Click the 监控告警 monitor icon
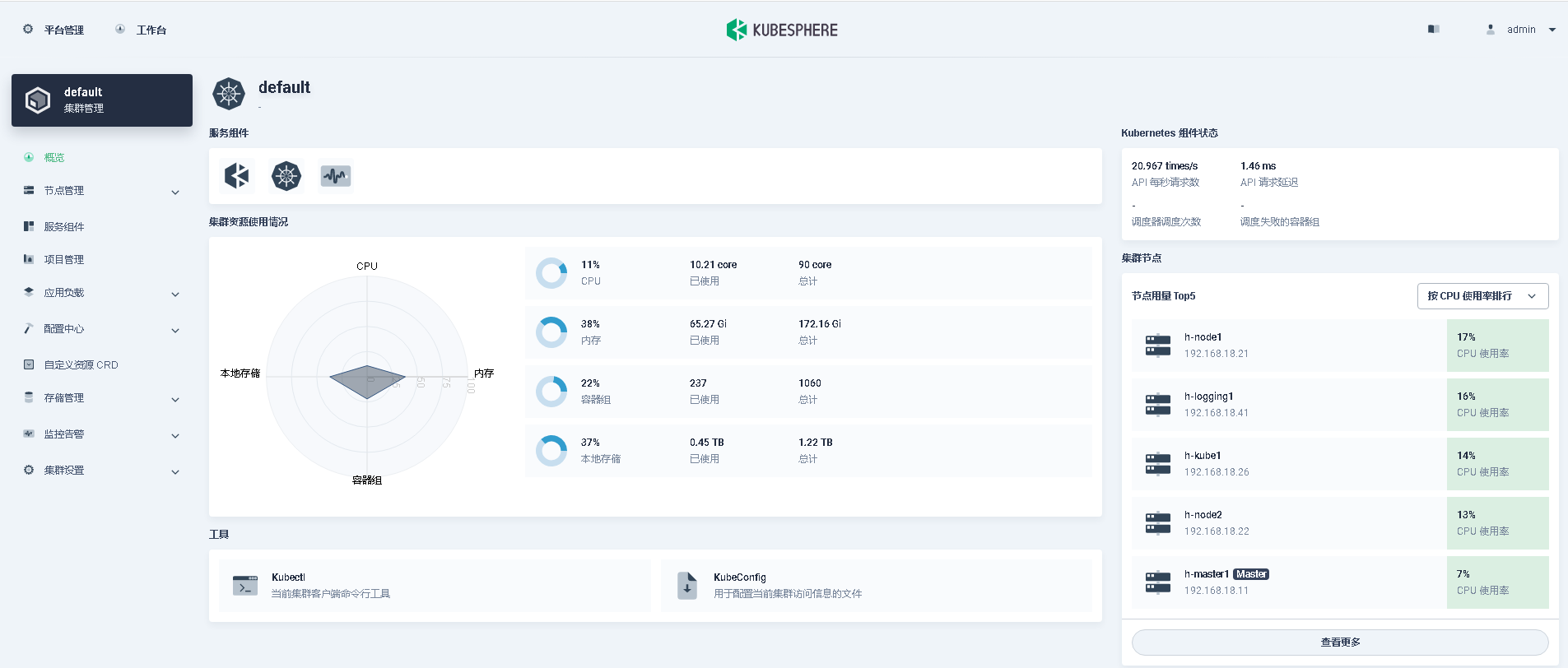This screenshot has width=1568, height=668. click(29, 434)
